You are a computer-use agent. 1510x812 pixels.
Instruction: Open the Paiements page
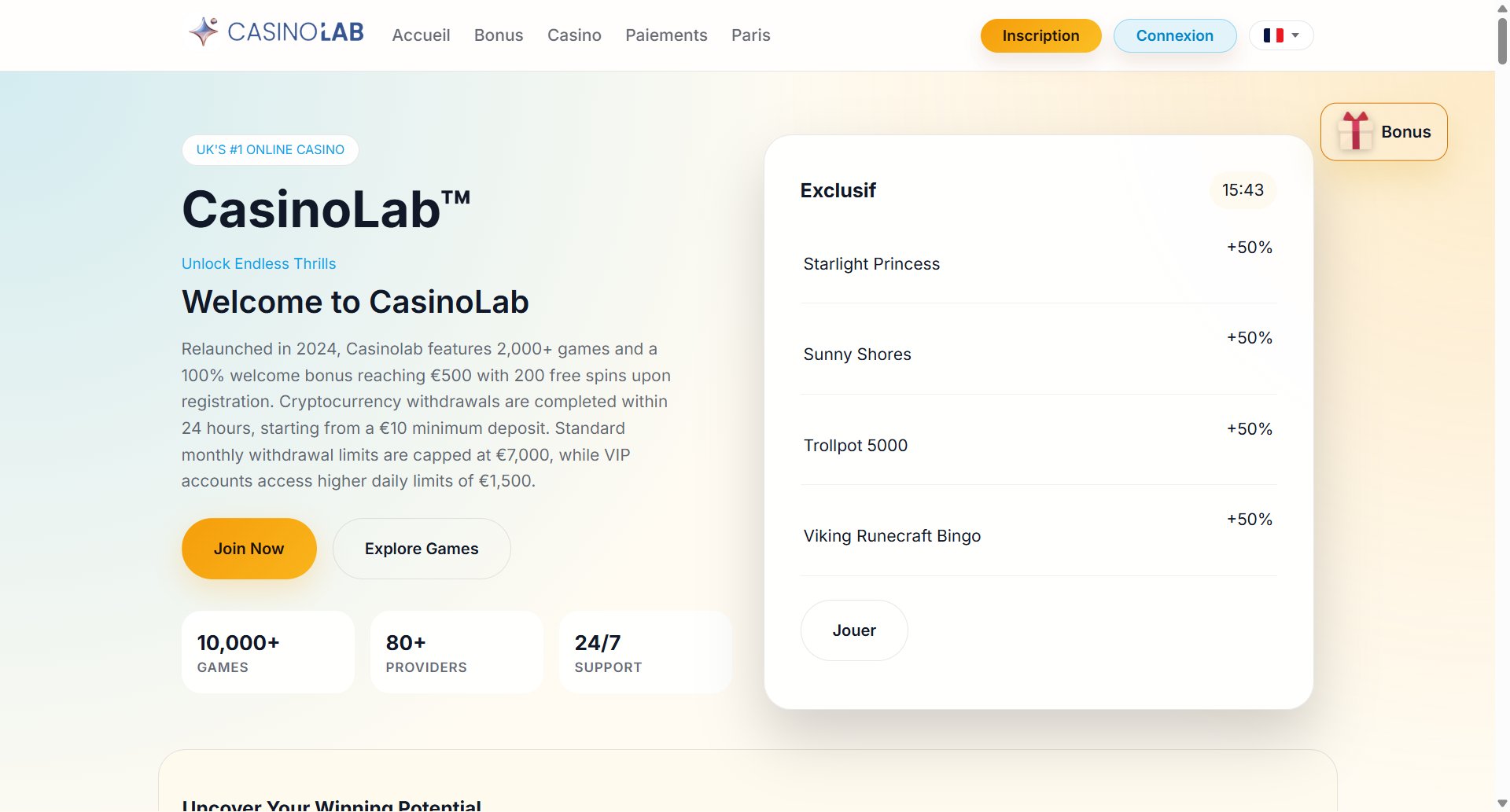tap(666, 35)
